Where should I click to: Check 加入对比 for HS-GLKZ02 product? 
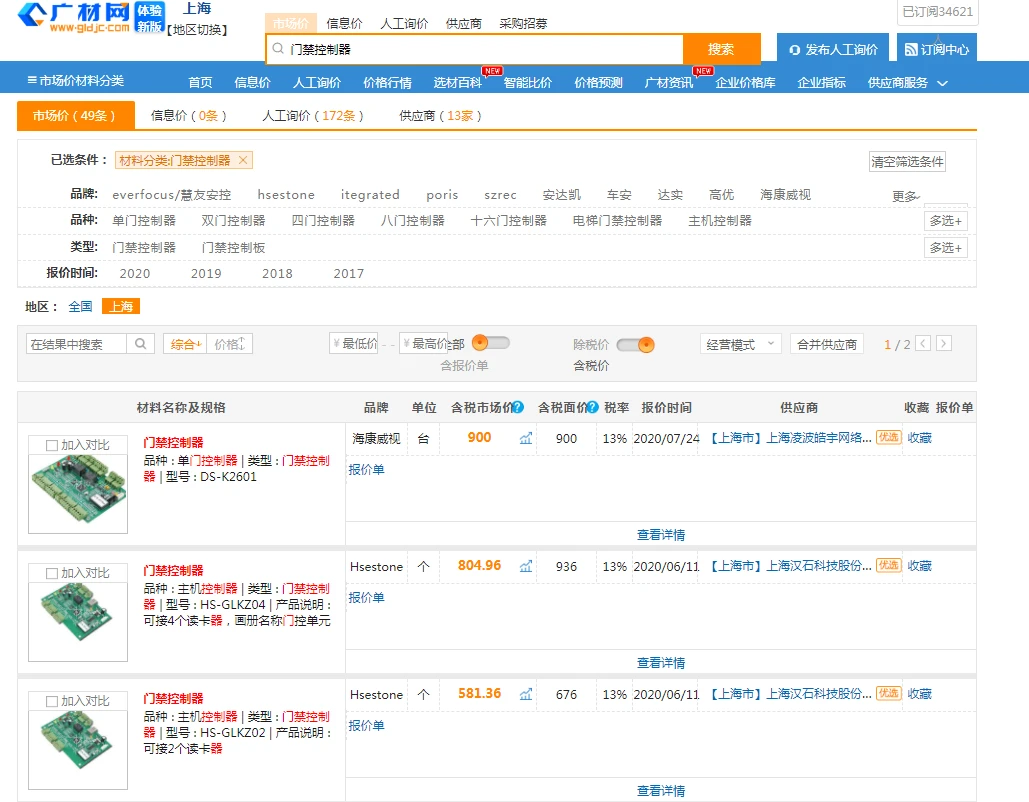click(52, 701)
